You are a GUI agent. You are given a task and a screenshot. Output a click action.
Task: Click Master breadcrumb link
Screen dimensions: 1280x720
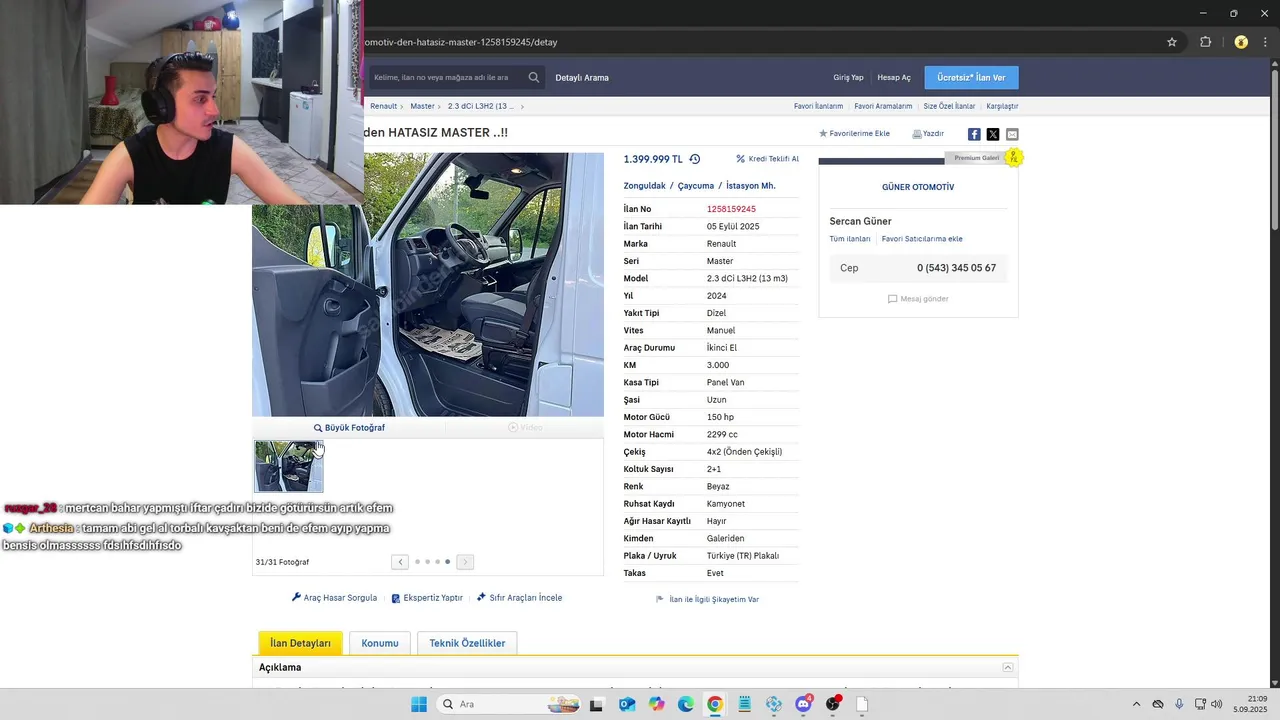[422, 106]
